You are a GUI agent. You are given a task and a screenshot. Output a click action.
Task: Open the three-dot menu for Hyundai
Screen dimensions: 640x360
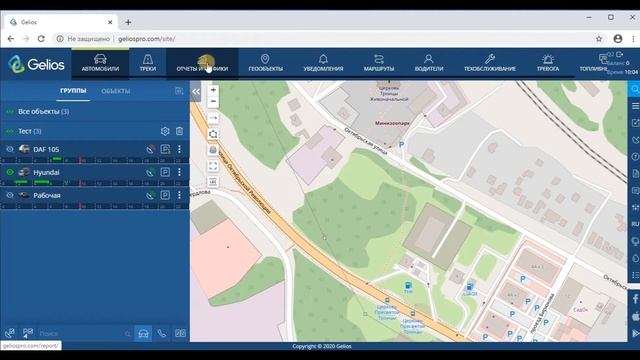(x=179, y=172)
